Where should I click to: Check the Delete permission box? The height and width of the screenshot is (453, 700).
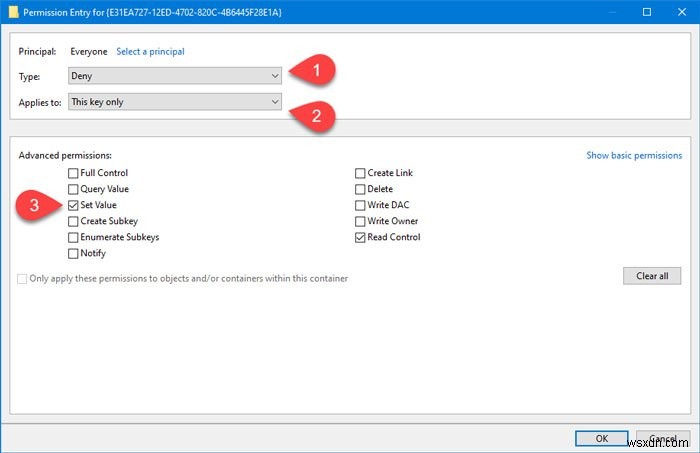360,189
